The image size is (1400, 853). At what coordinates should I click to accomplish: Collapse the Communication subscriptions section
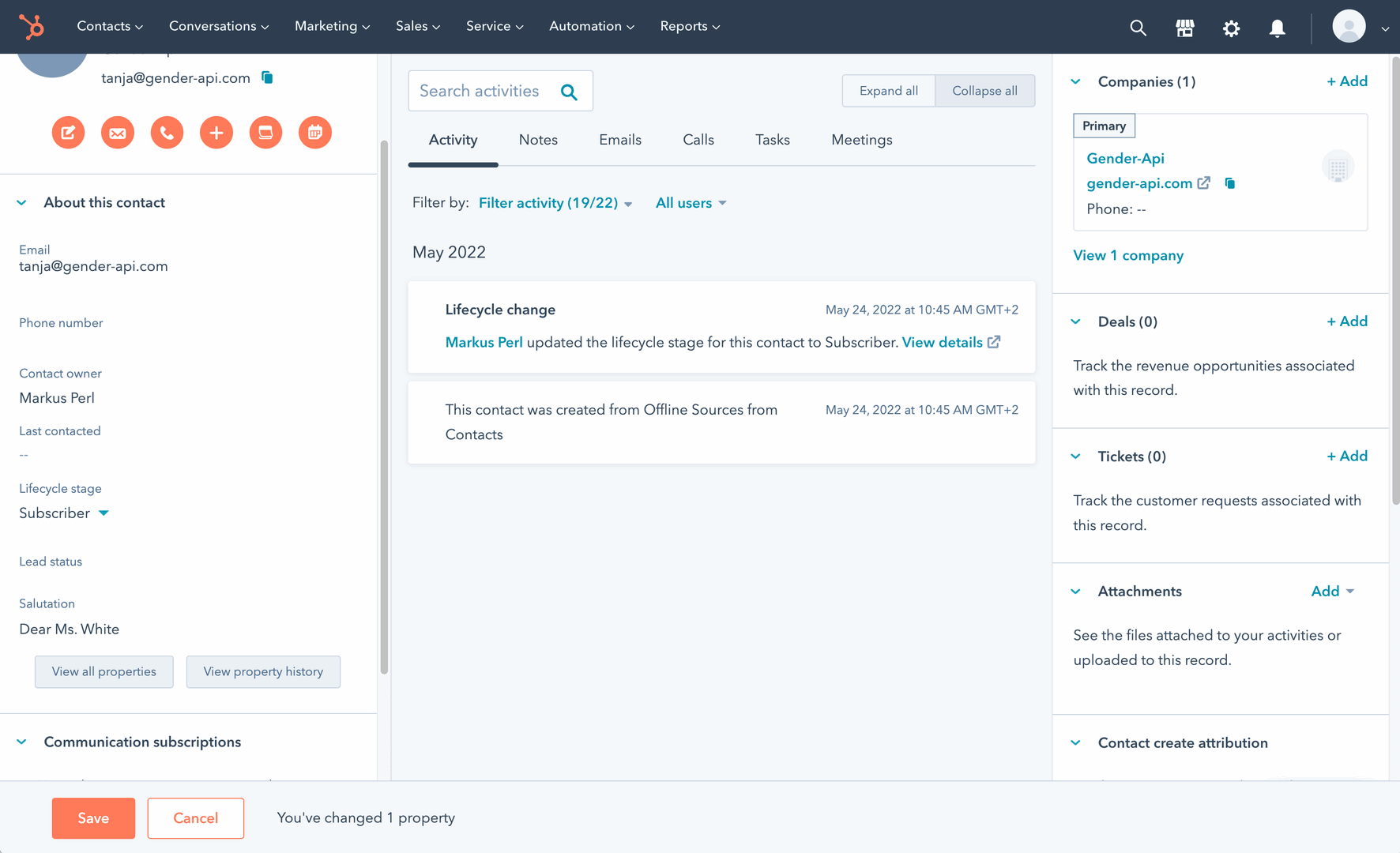(x=21, y=742)
